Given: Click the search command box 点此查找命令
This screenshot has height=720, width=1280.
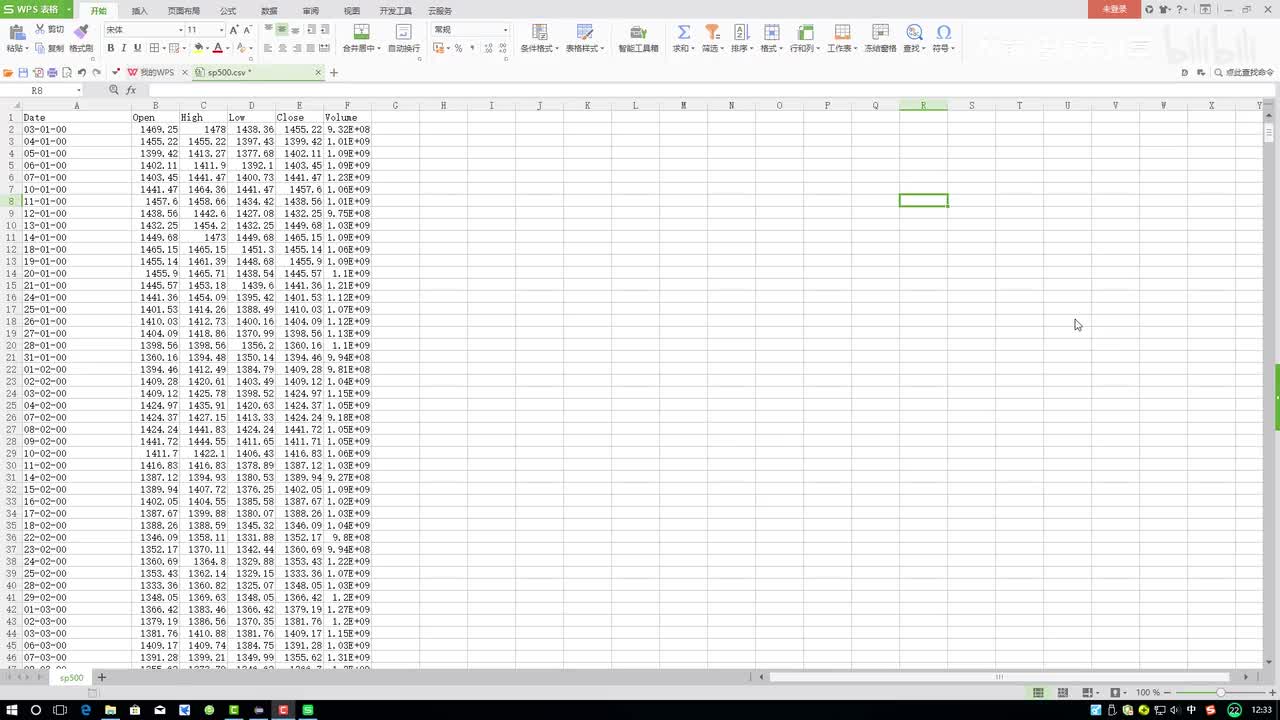Looking at the screenshot, I should click(x=1244, y=73).
